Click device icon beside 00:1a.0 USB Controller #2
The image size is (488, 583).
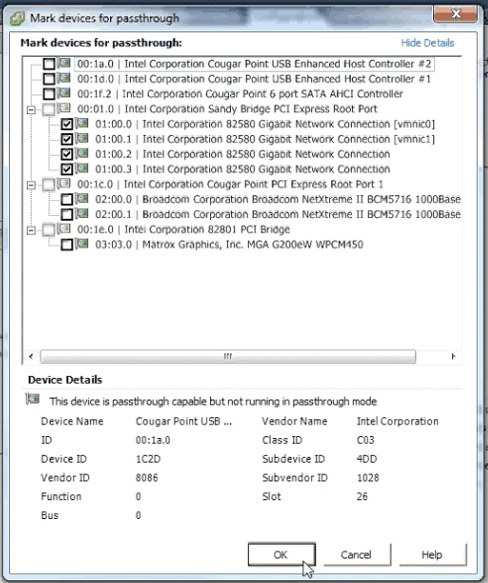point(64,63)
